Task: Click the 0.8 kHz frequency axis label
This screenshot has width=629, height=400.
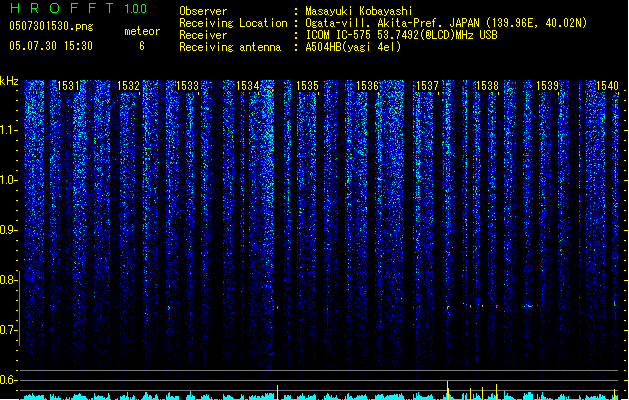Action: pos(8,280)
